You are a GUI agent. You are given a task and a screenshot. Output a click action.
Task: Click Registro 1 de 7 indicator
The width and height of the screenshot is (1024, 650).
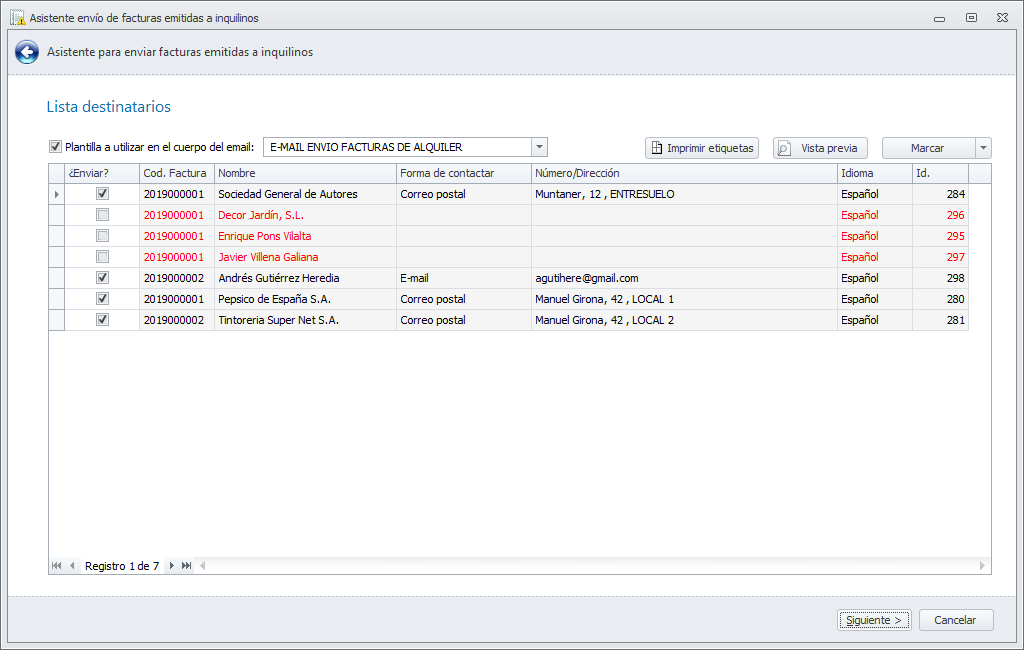(122, 566)
